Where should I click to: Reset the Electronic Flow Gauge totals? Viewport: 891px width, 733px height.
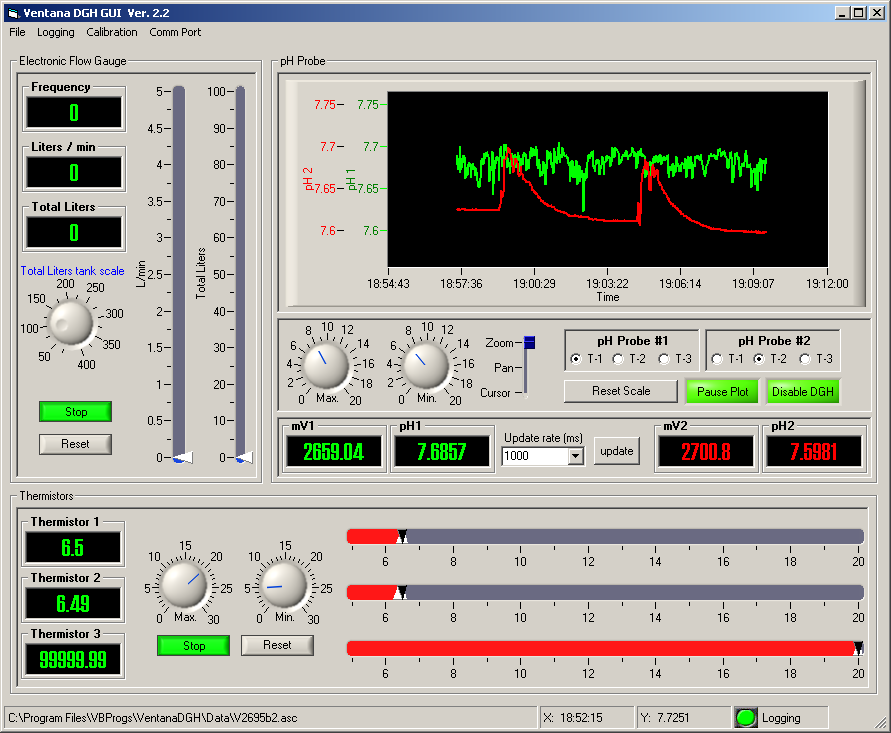pyautogui.click(x=76, y=444)
